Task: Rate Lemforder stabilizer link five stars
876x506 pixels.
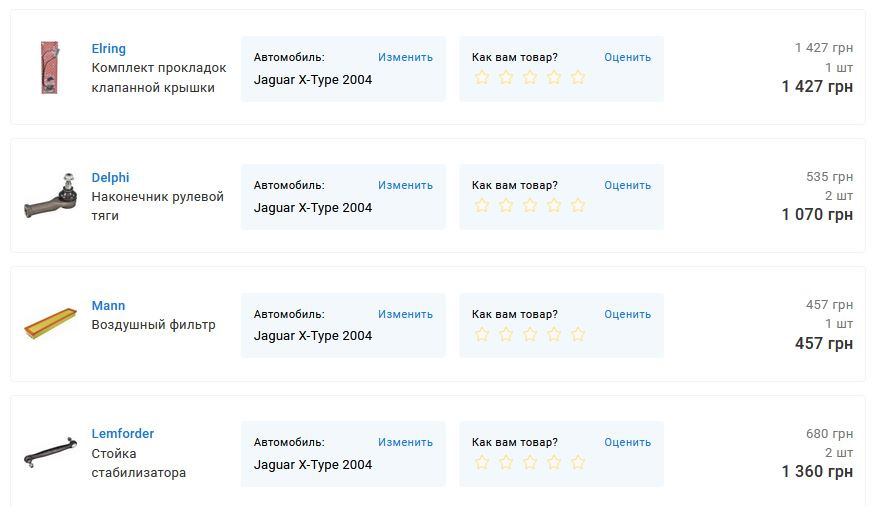Action: (x=578, y=462)
